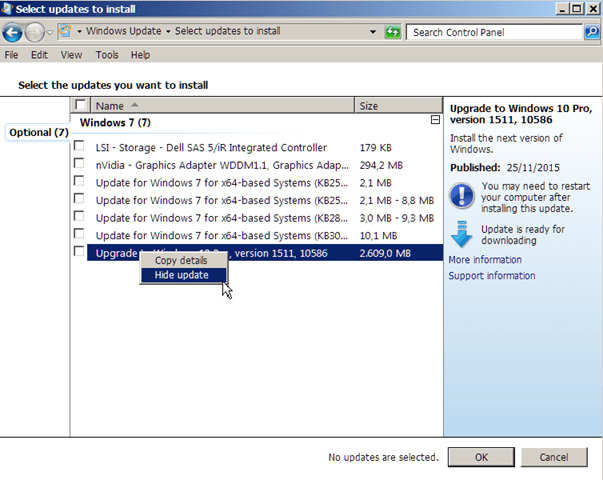Click the search magnifier icon
Image resolution: width=603 pixels, height=480 pixels.
pyautogui.click(x=592, y=32)
